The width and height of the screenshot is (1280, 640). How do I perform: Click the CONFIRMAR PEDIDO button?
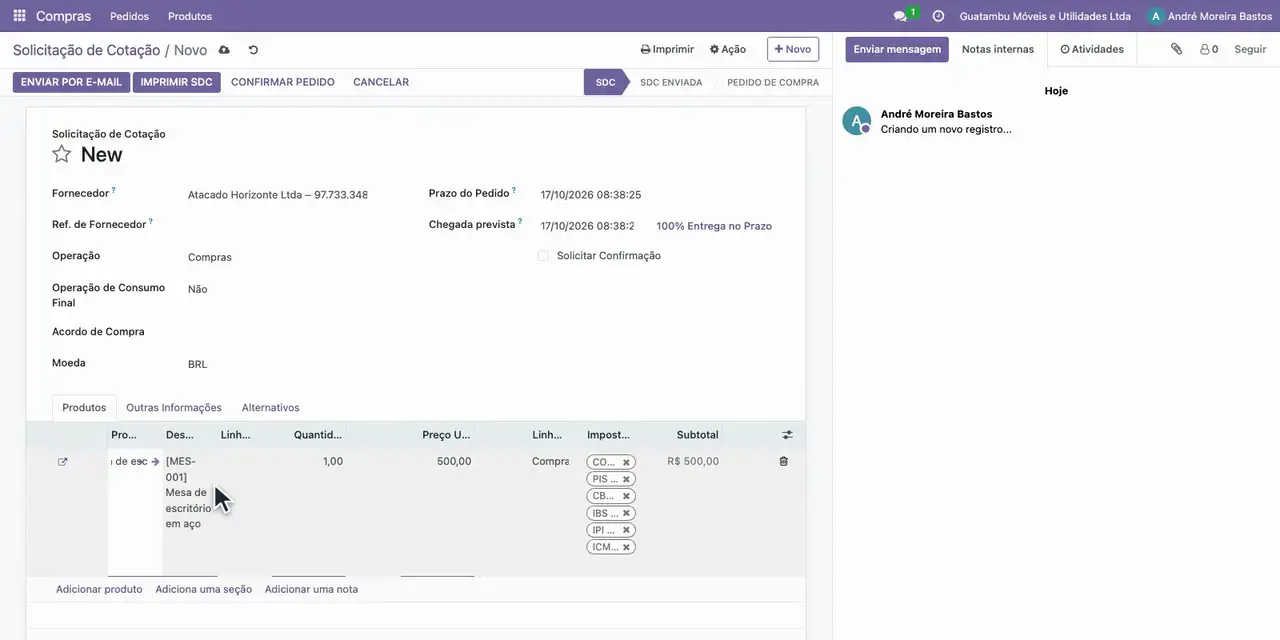(x=283, y=82)
